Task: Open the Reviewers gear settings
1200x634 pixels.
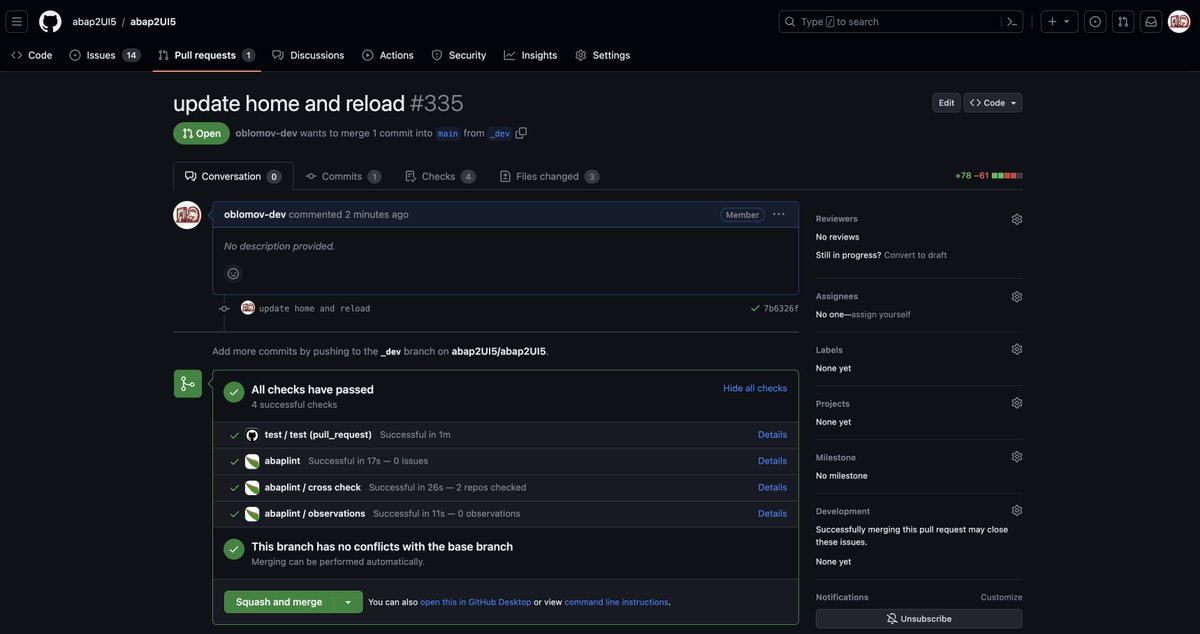Action: (1017, 219)
